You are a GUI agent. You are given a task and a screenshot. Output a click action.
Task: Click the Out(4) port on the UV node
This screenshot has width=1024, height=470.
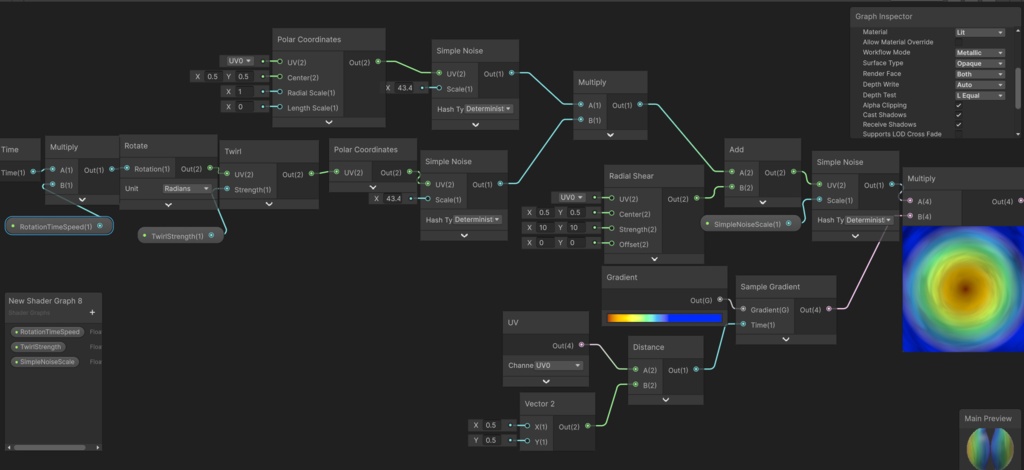pyautogui.click(x=581, y=345)
